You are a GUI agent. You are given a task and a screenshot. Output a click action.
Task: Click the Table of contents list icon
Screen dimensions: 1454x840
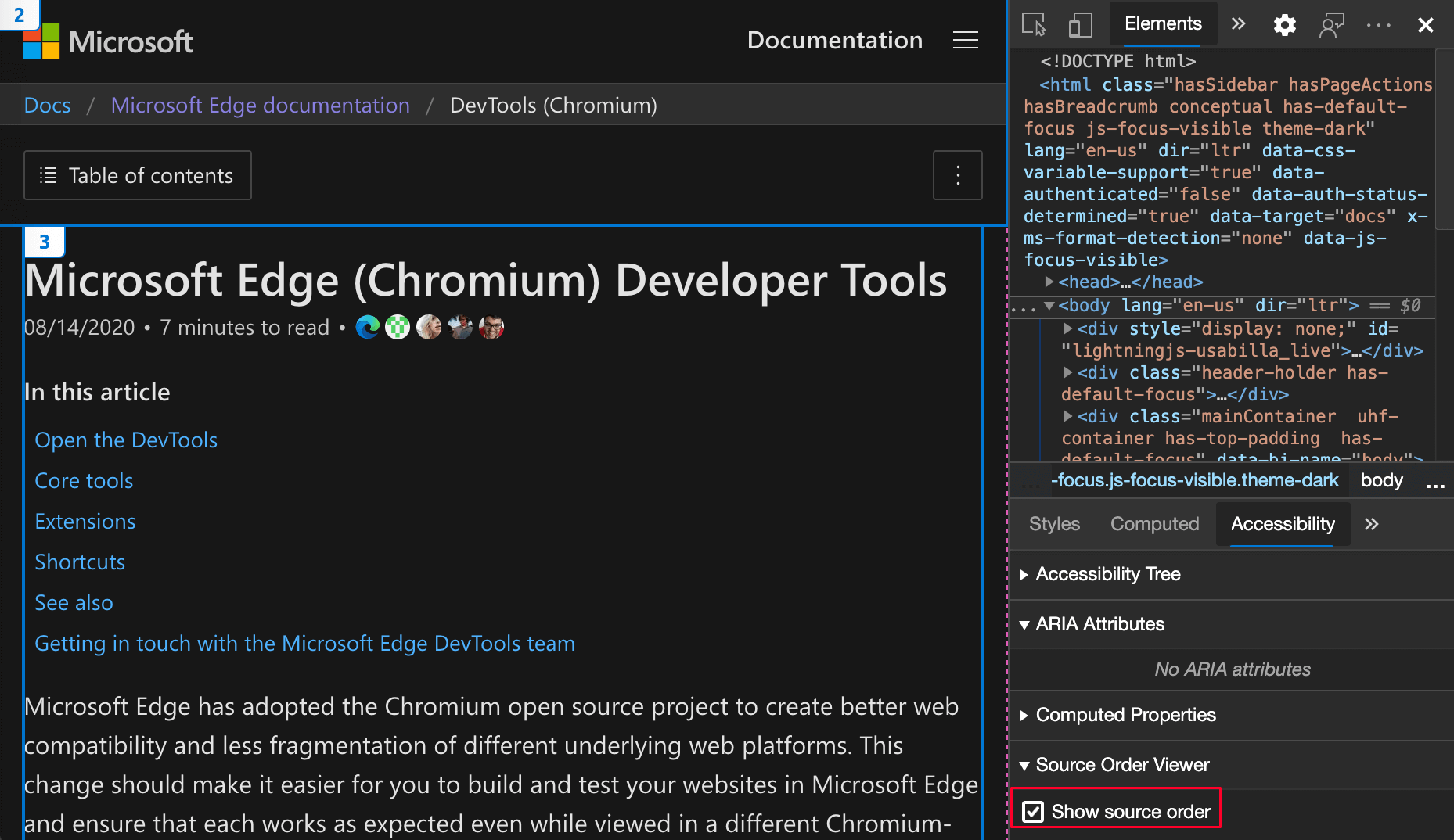[x=48, y=175]
